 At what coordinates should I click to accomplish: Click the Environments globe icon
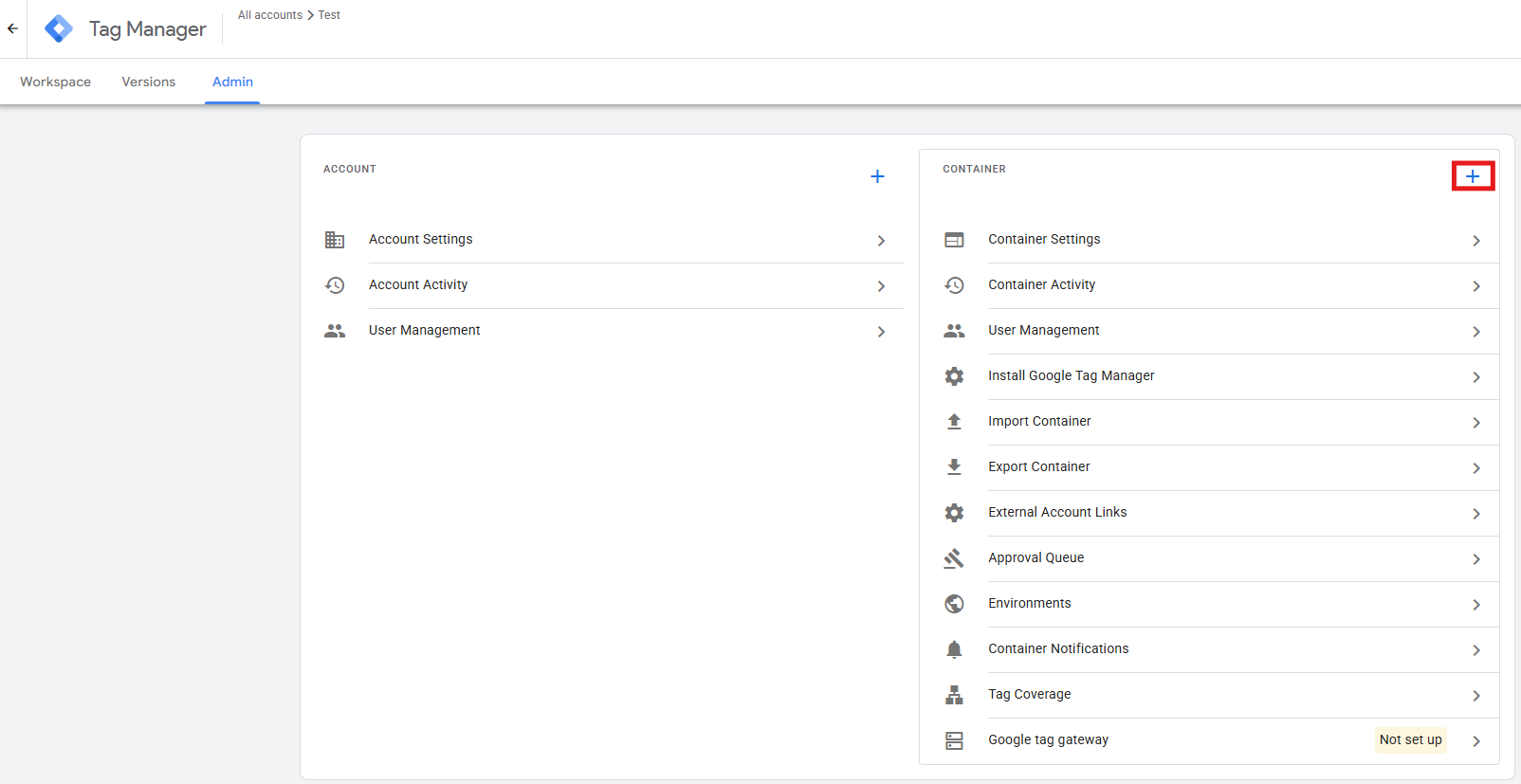954,604
